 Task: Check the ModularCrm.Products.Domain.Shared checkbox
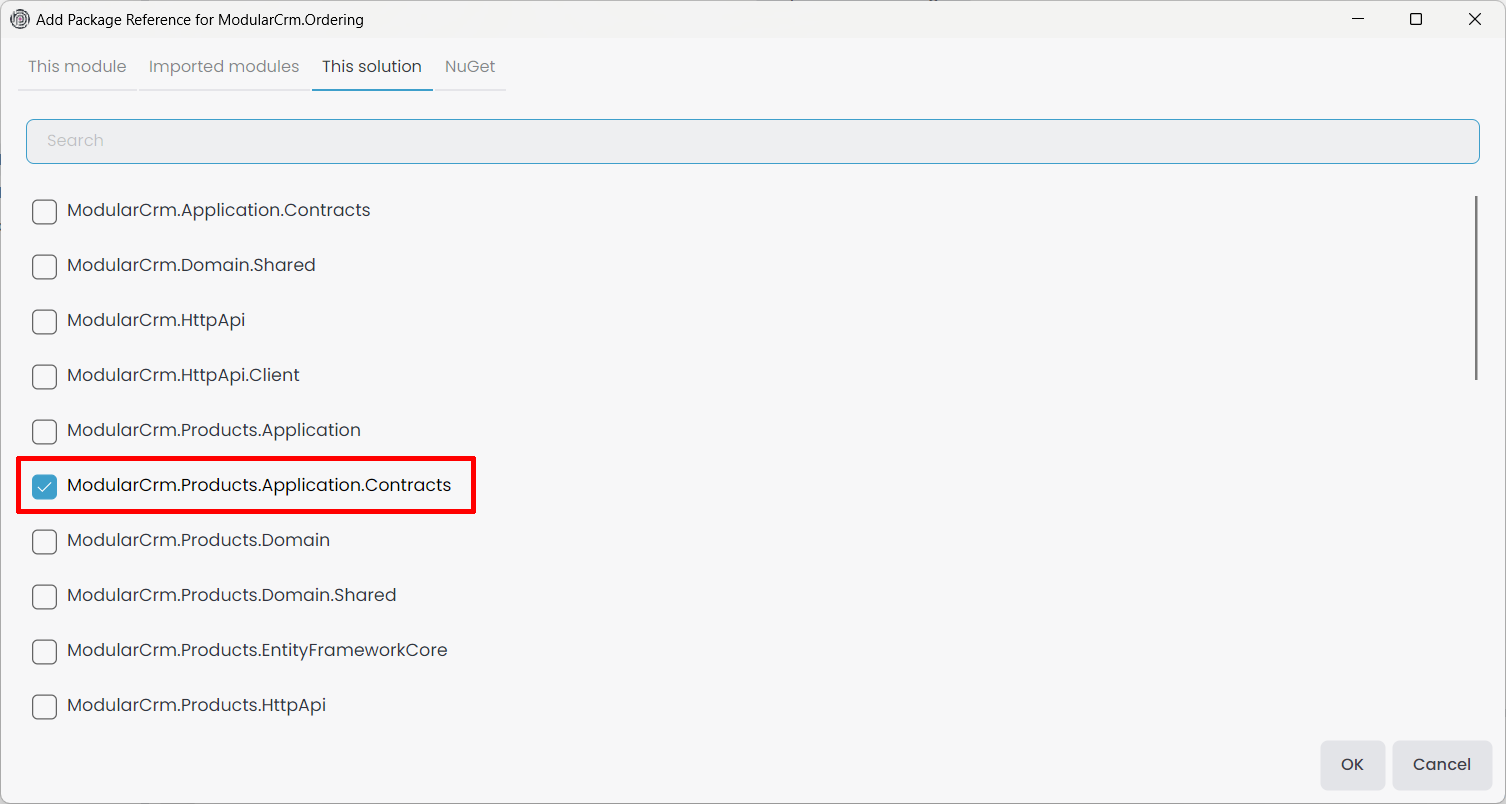point(44,596)
